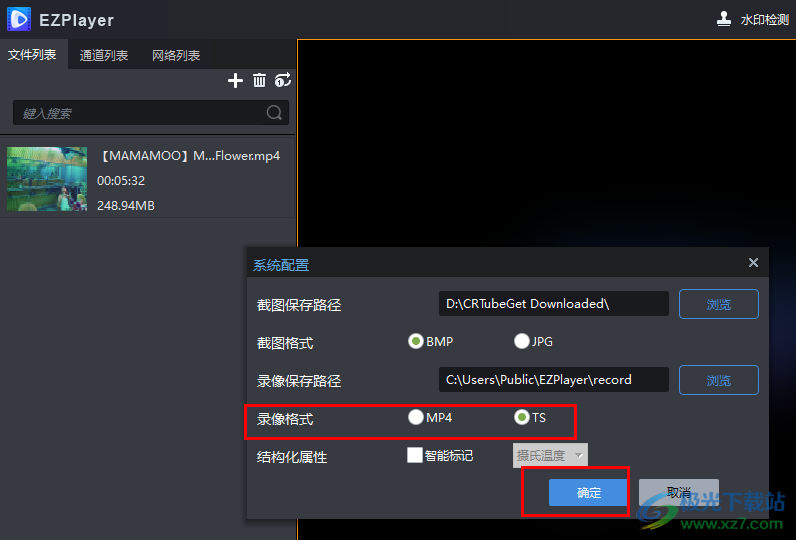This screenshot has width=796, height=540.
Task: Enable the 智能标记 checkbox
Action: [x=415, y=455]
